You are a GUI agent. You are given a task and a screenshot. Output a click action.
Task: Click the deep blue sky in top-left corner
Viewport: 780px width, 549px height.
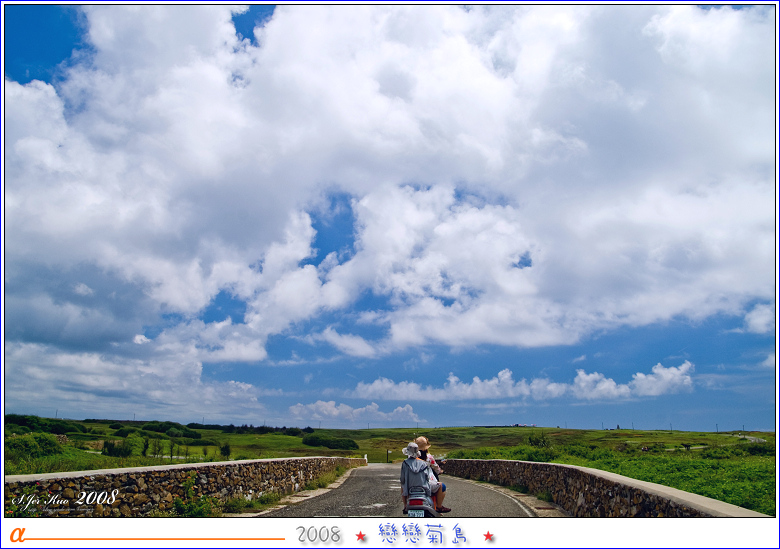coord(35,40)
